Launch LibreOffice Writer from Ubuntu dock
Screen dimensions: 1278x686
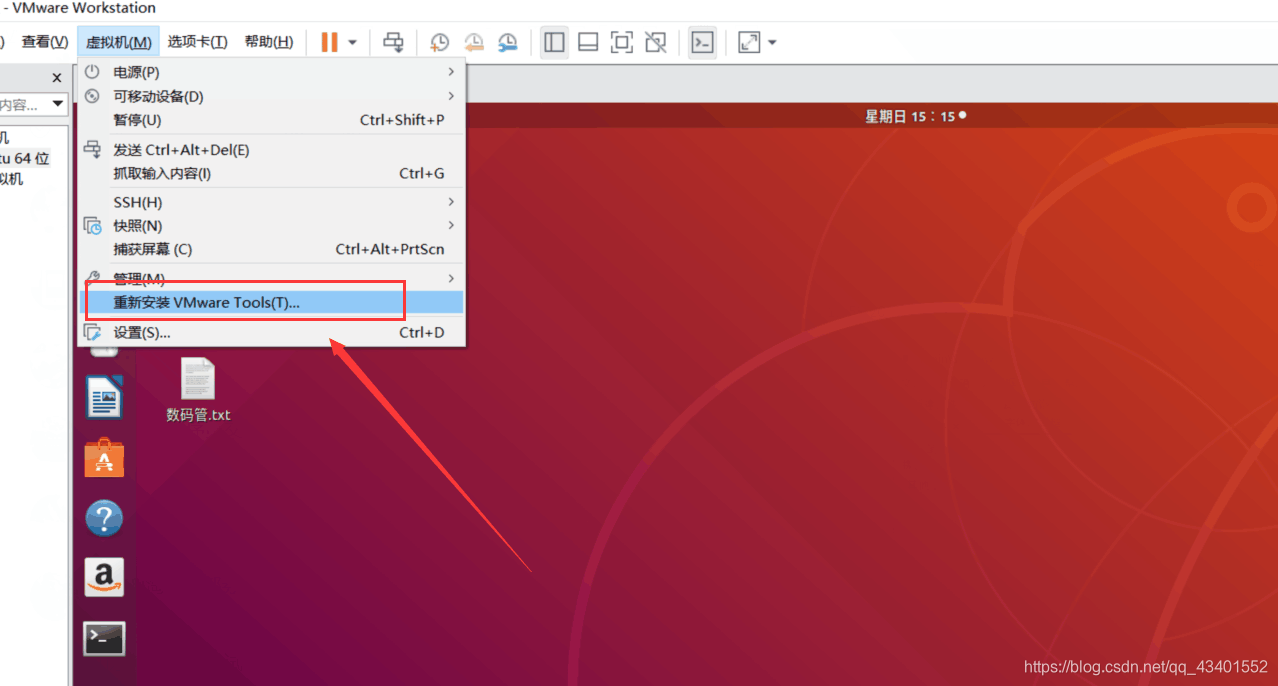(x=104, y=397)
